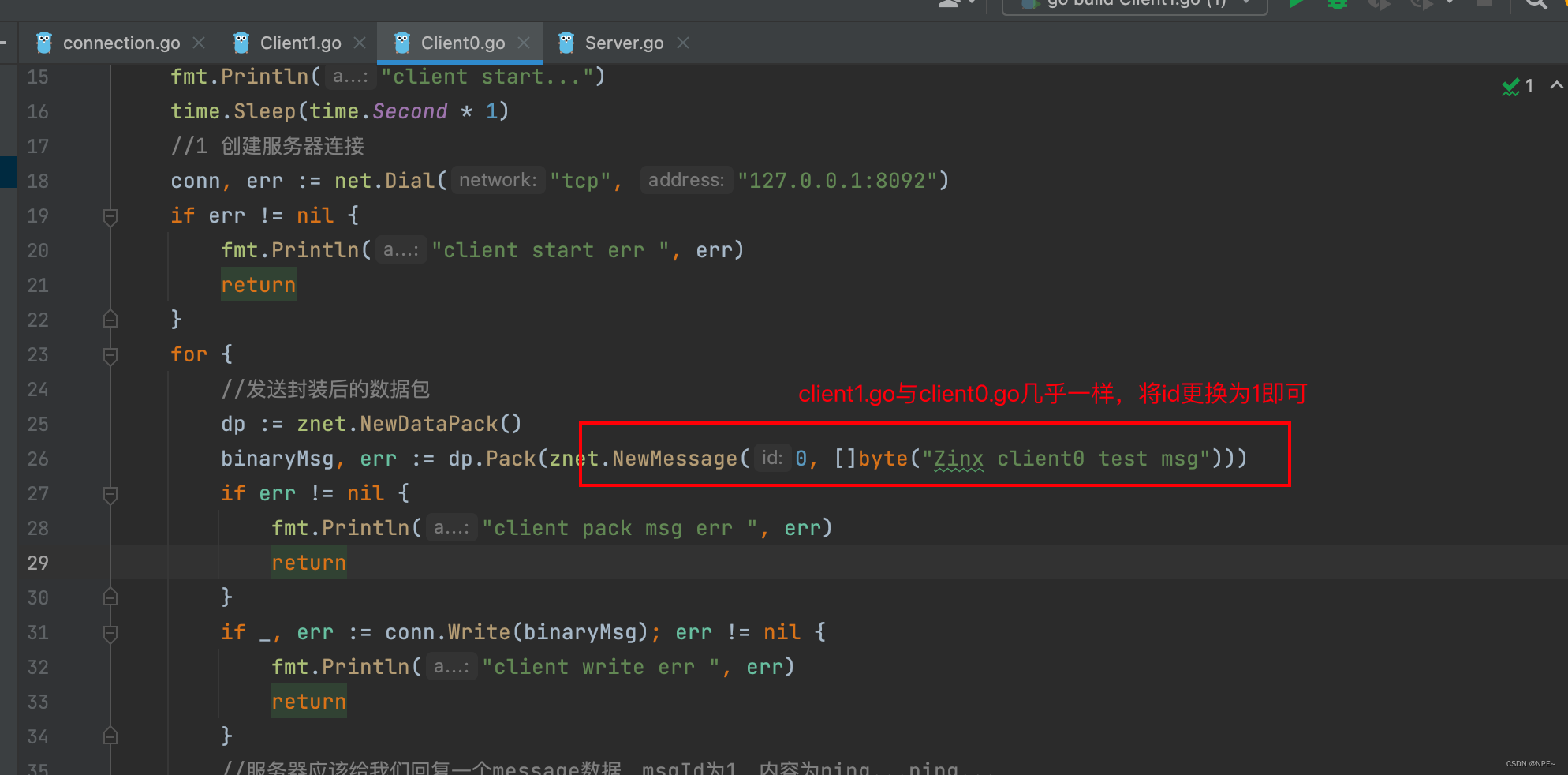Image resolution: width=1568 pixels, height=775 pixels.
Task: Click the a...: hint on line 20
Action: click(x=401, y=250)
